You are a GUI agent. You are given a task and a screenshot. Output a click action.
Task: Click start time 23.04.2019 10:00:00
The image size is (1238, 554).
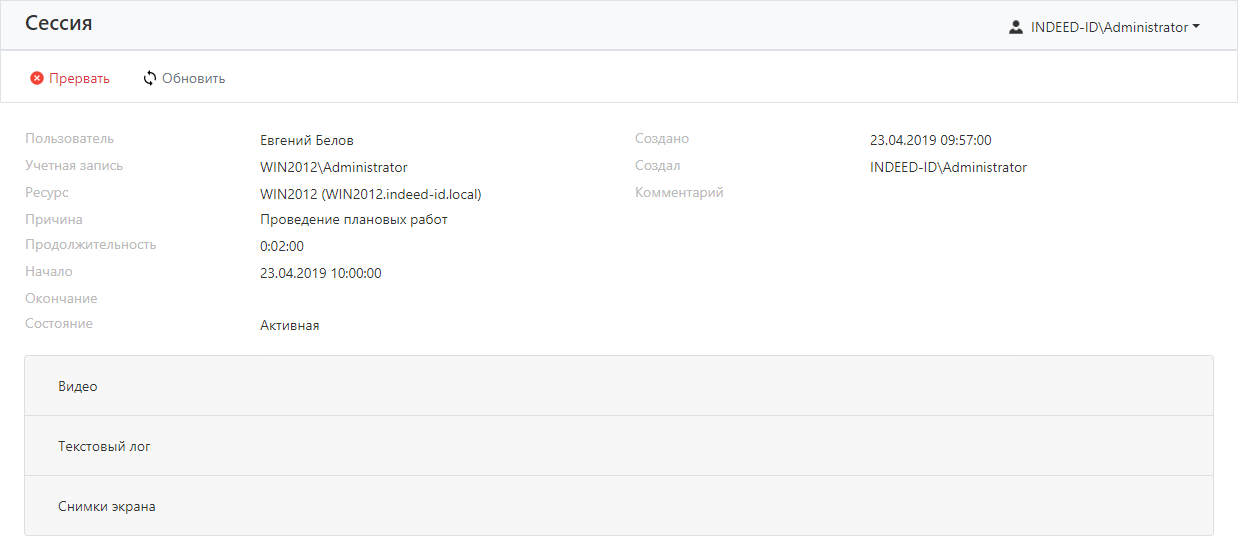(320, 273)
